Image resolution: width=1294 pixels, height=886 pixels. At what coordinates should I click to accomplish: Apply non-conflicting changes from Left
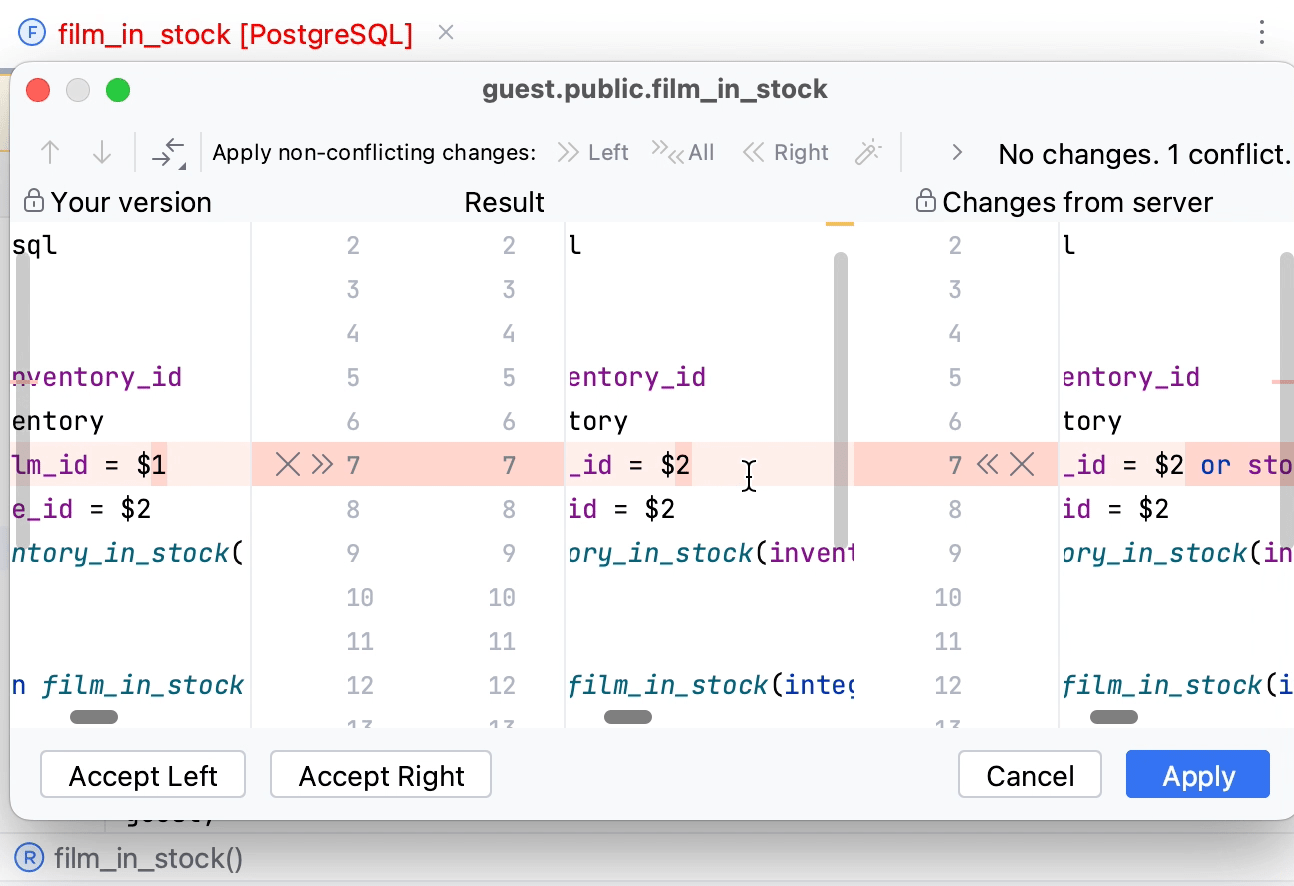point(592,152)
